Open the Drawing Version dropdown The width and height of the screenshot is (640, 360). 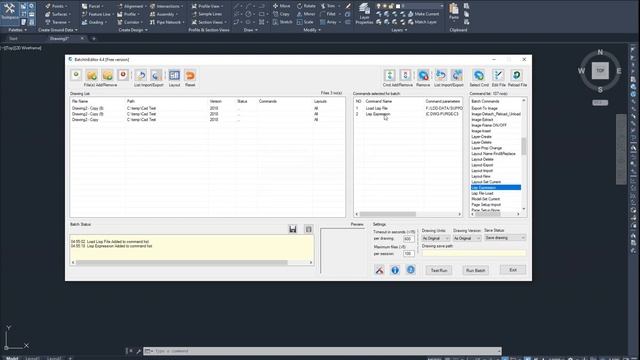[467, 238]
